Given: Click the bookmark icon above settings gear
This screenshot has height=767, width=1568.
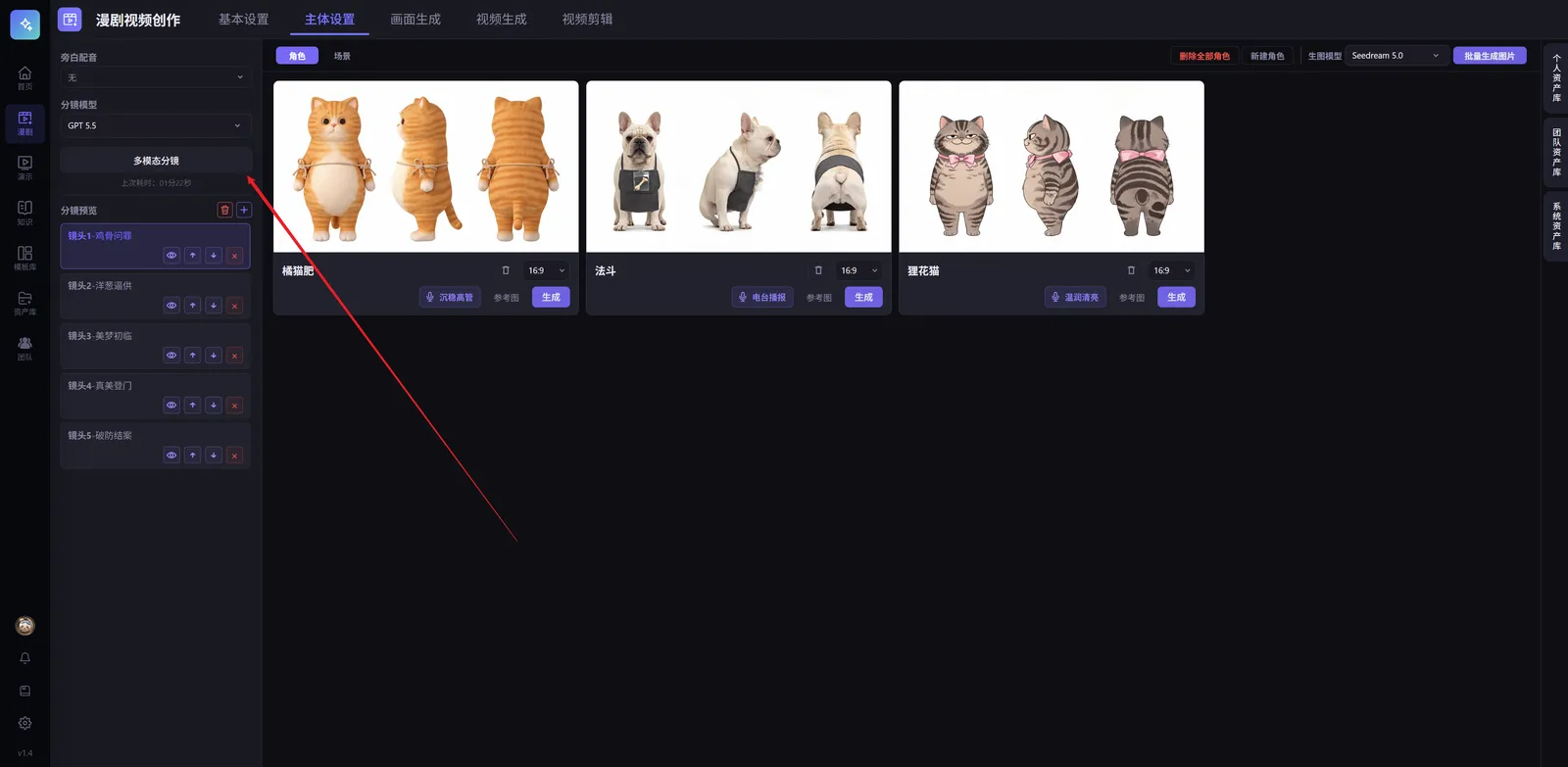Looking at the screenshot, I should click(x=25, y=691).
